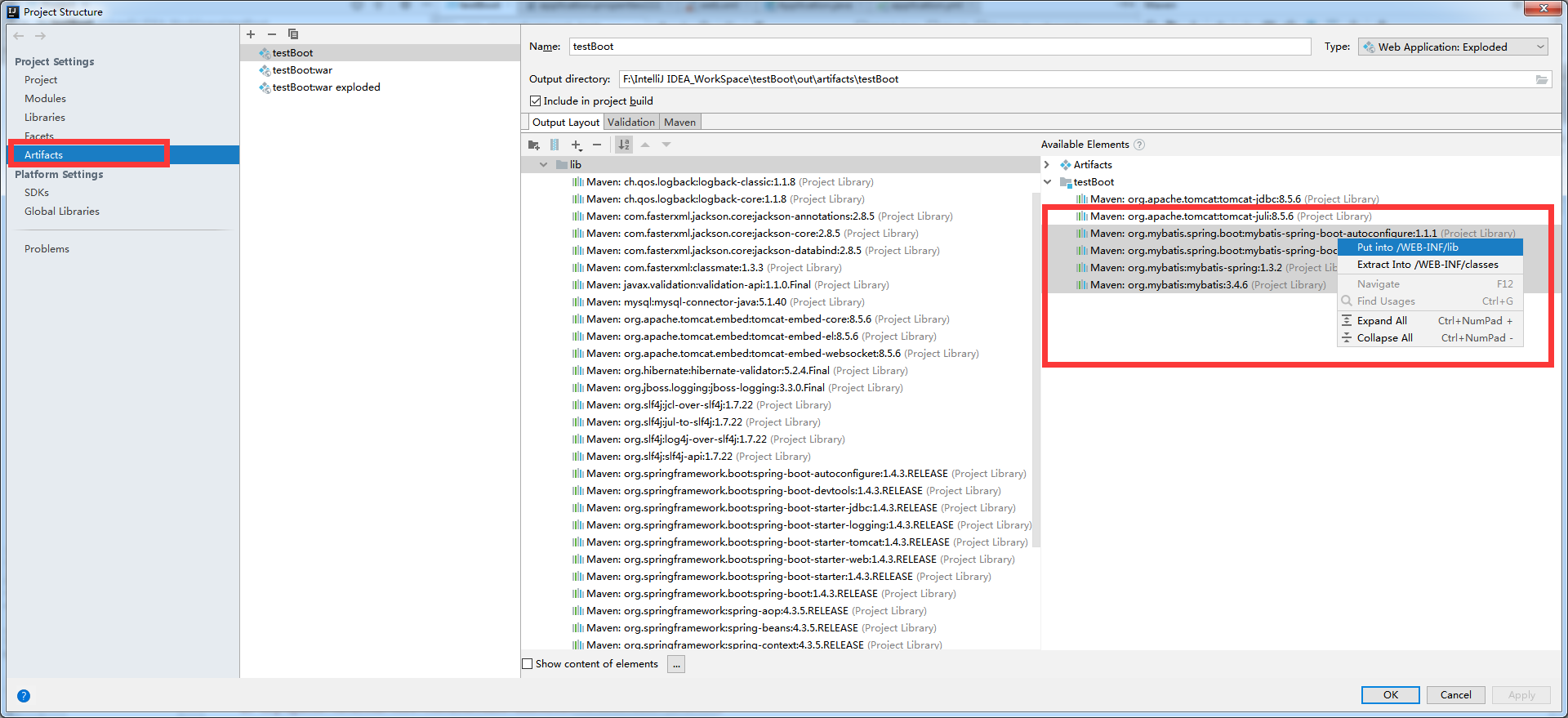
Task: Click the testBoot:war exploded artifact icon
Action: [x=265, y=87]
